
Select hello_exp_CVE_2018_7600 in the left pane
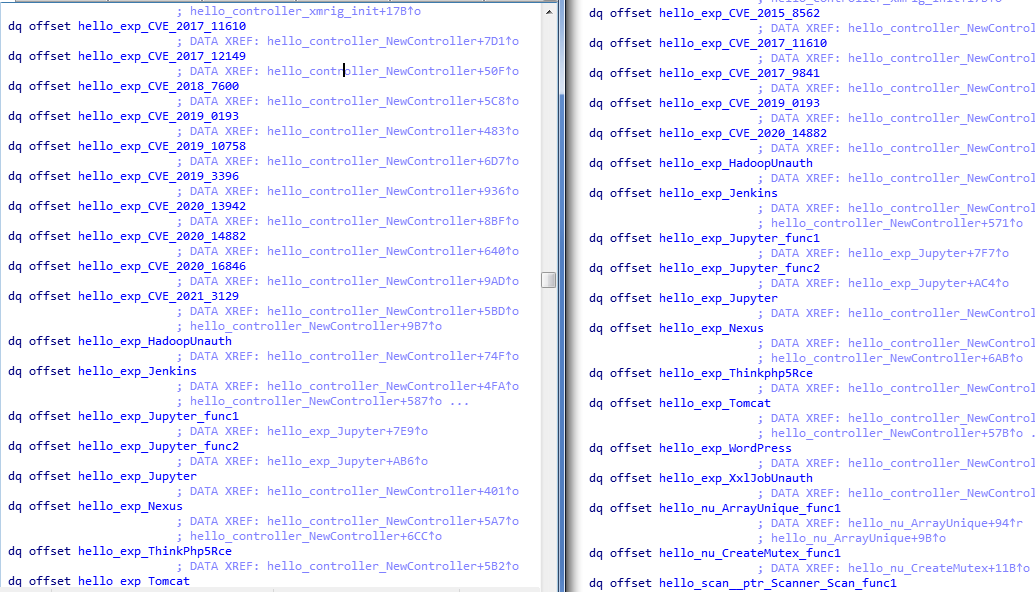[158, 86]
